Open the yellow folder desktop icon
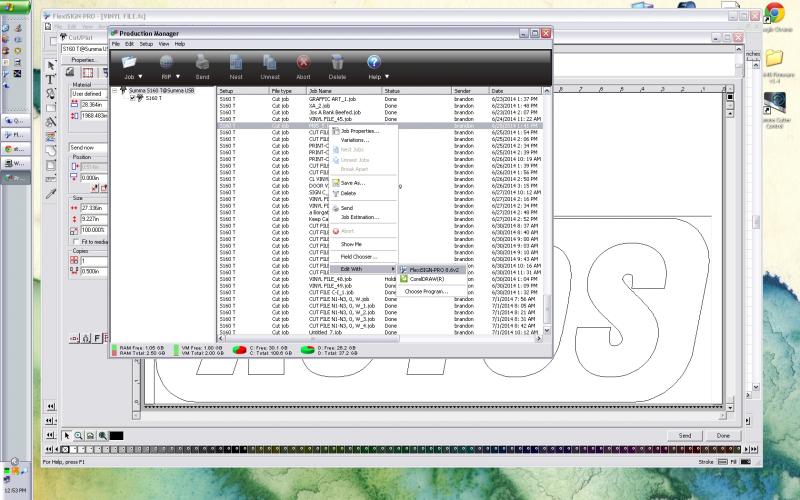This screenshot has height=500, width=800. tap(774, 58)
